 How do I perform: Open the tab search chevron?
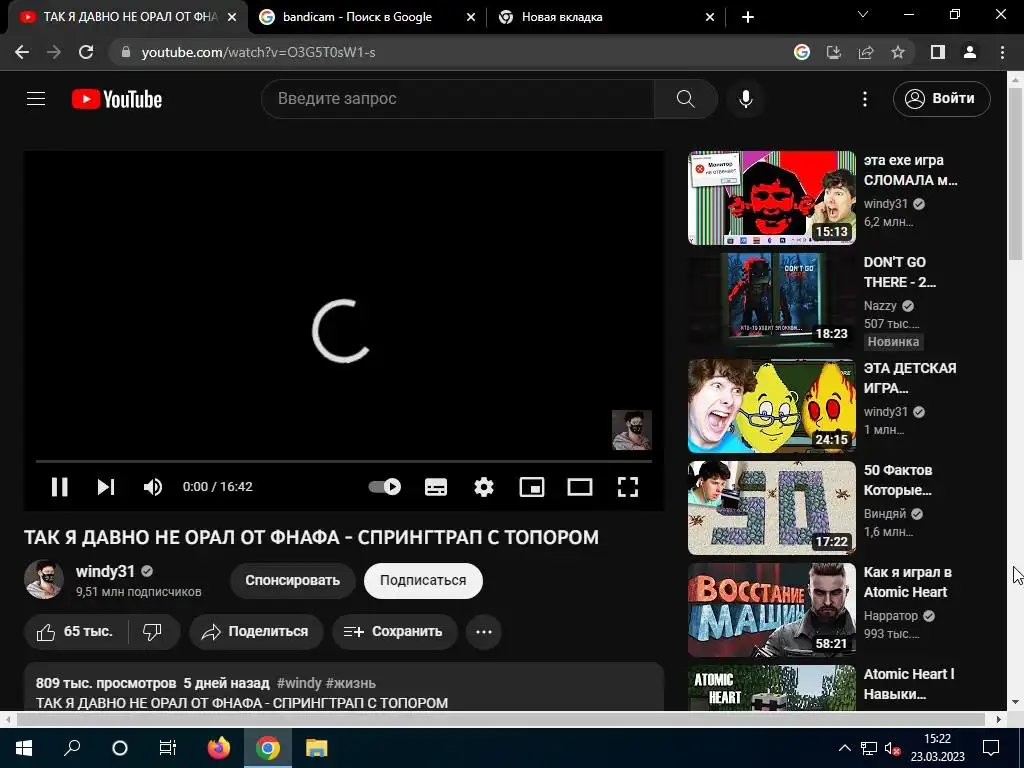coord(863,14)
